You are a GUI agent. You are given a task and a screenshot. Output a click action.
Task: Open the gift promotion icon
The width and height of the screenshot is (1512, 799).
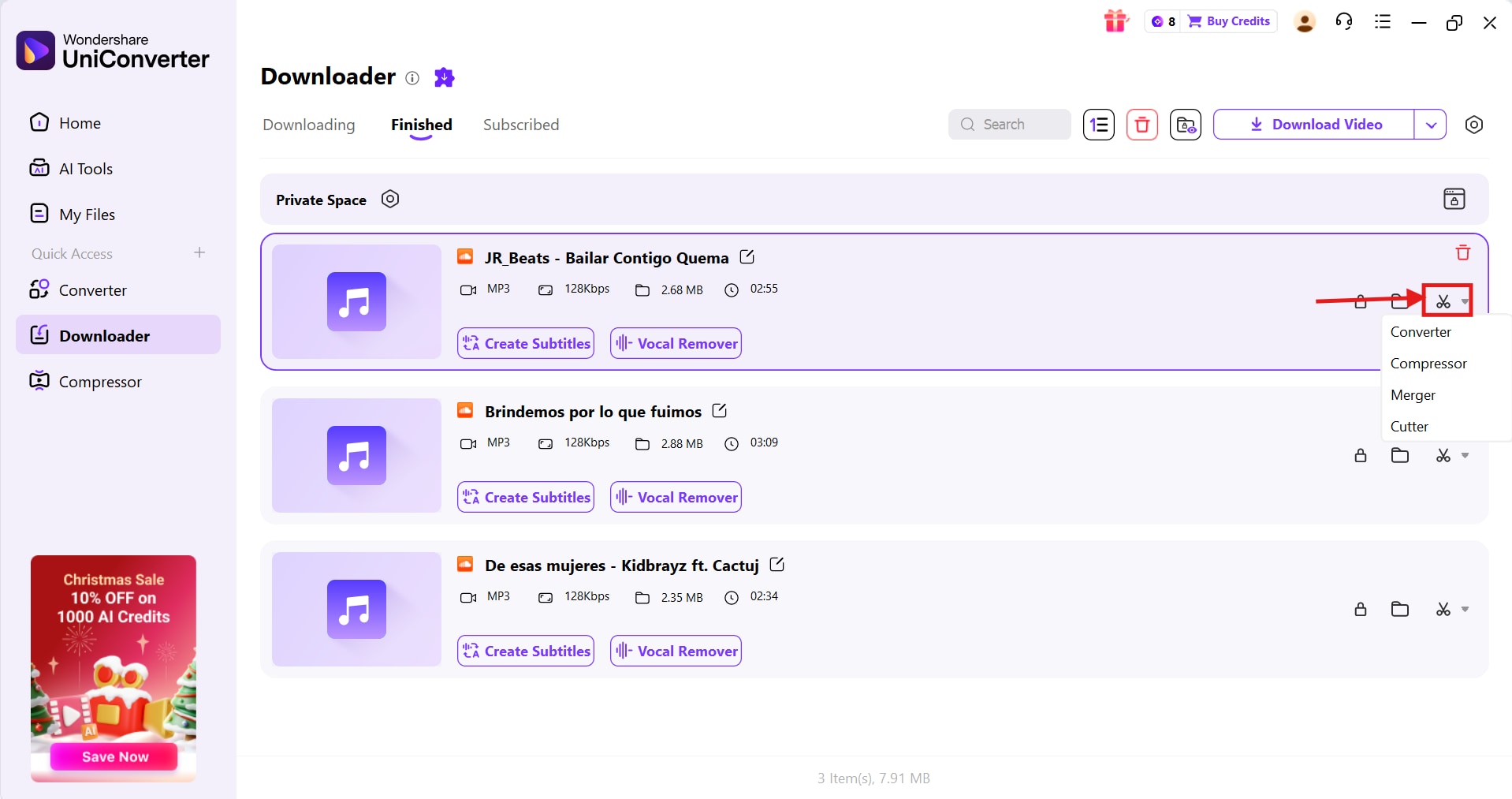click(1115, 21)
